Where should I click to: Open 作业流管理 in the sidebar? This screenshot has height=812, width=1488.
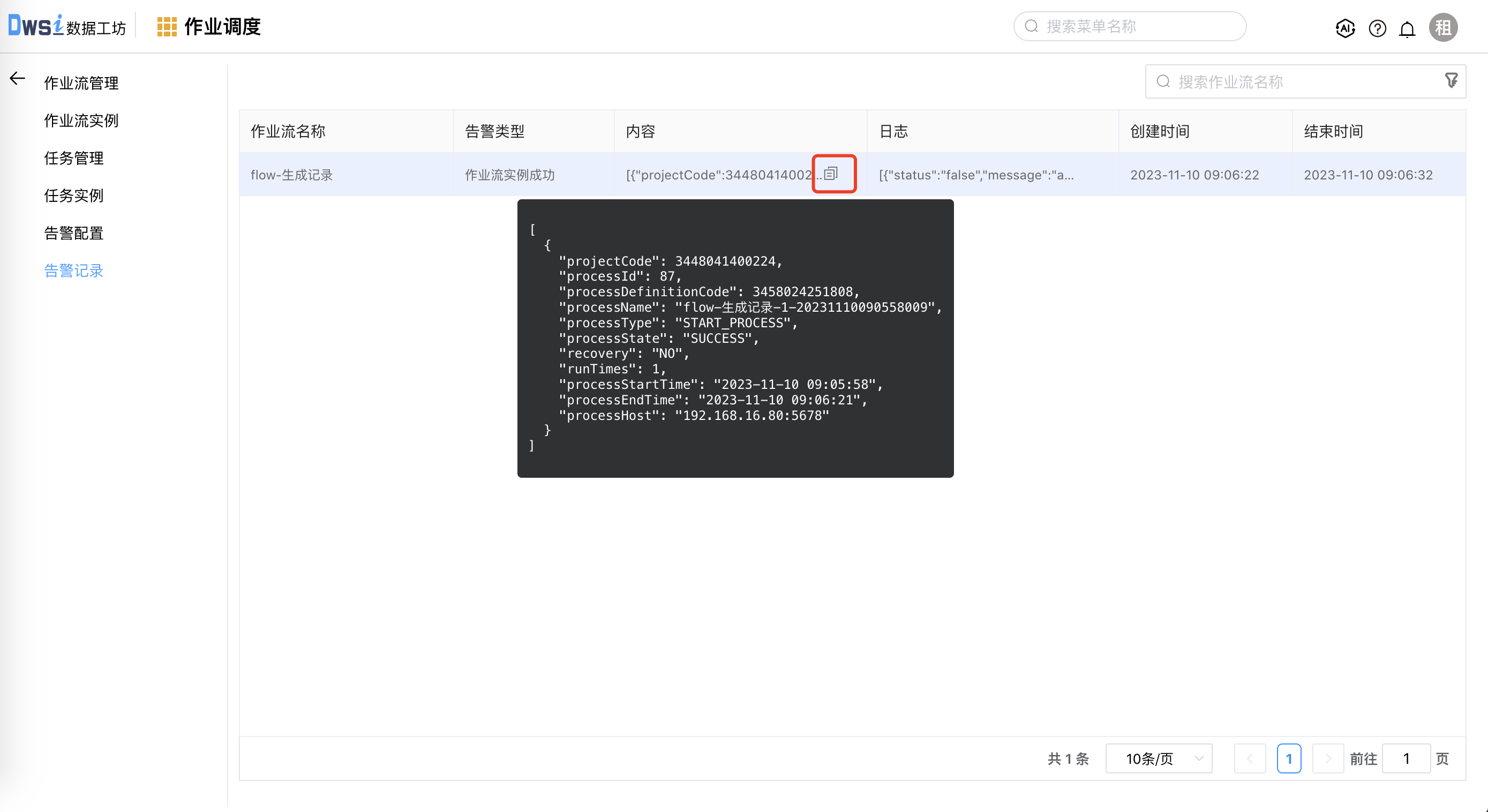coord(81,83)
